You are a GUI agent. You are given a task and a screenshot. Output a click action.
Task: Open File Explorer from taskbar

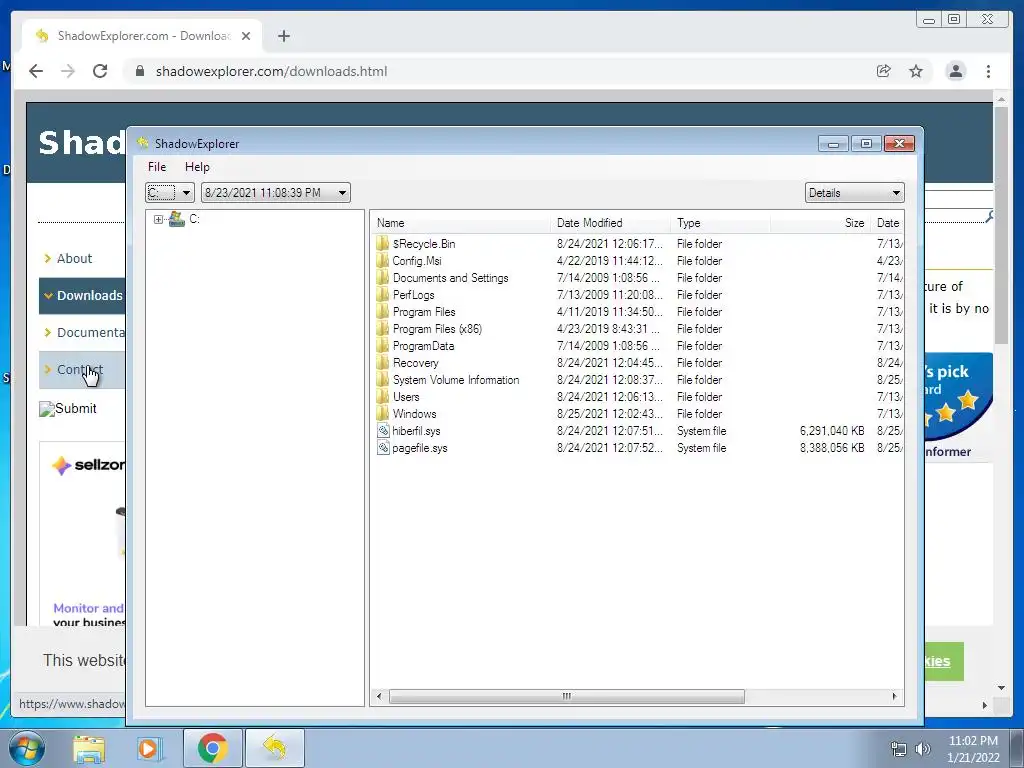(89, 748)
